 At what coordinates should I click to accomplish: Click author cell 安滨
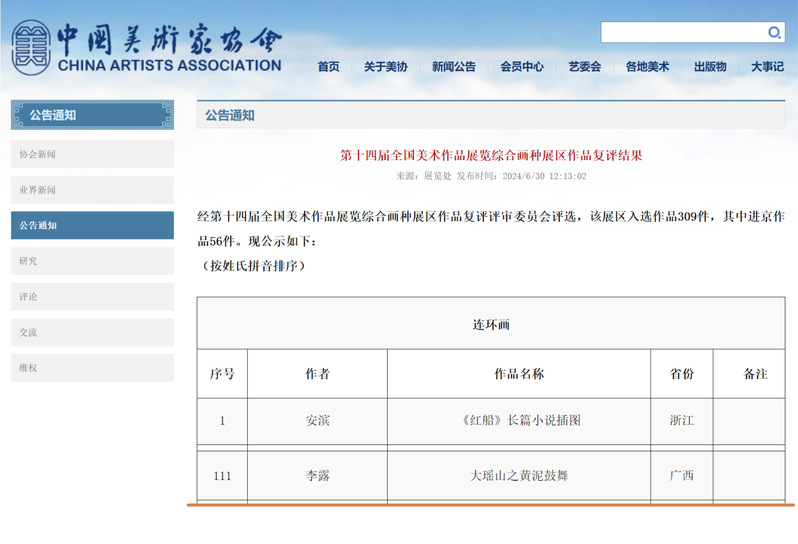(318, 420)
